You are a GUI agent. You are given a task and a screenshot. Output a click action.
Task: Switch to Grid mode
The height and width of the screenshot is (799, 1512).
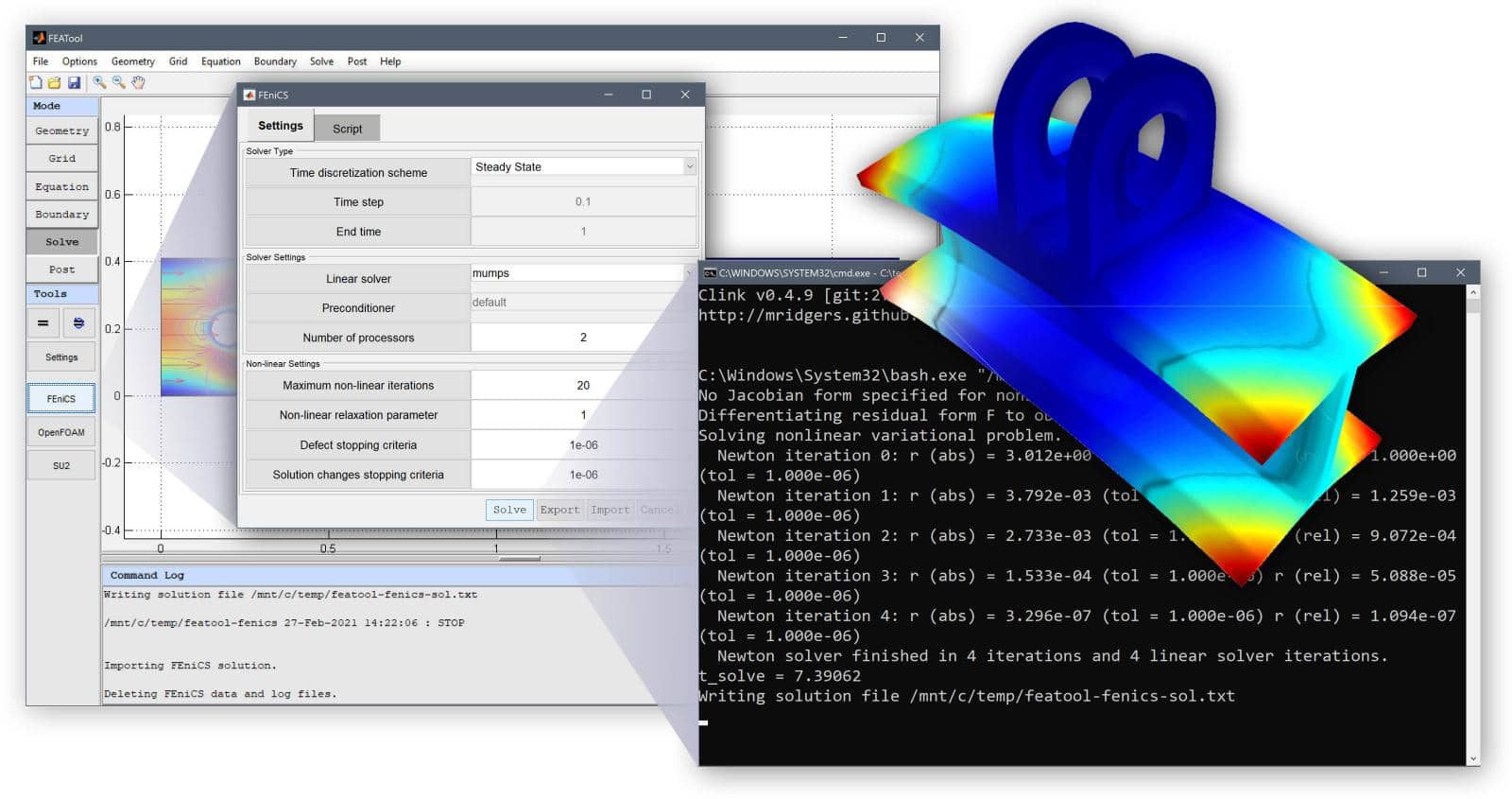click(62, 159)
